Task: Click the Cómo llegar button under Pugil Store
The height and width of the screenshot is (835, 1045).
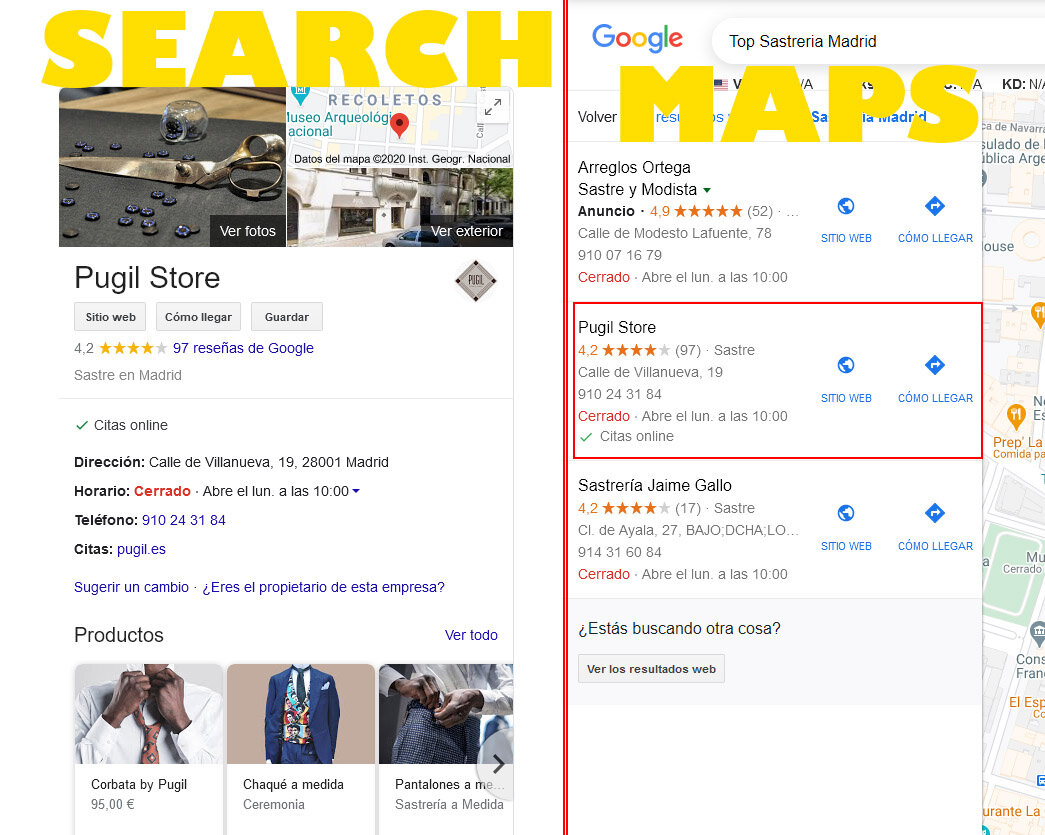Action: coord(198,317)
